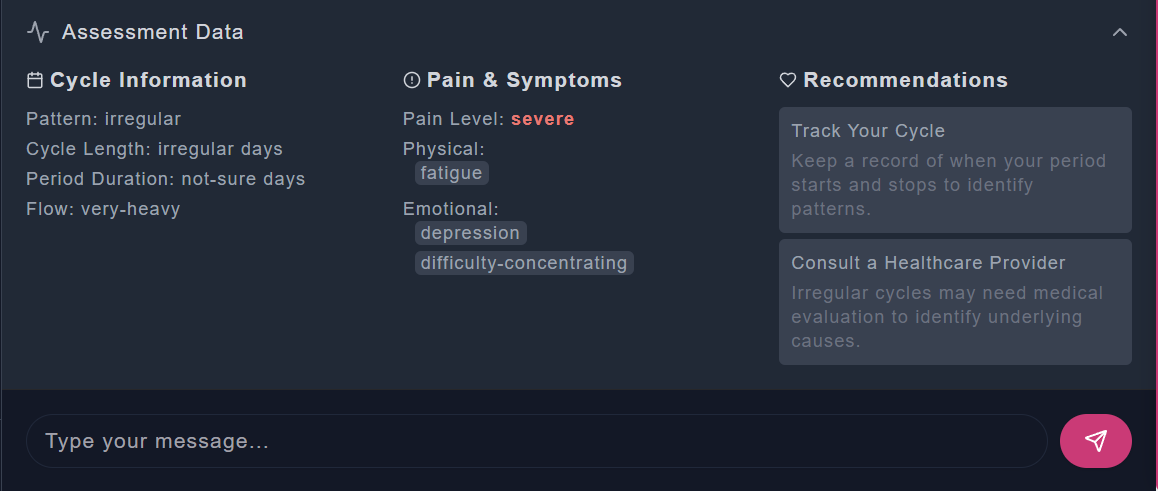Open the Consult a Healthcare Provider card
The height and width of the screenshot is (491, 1158).
point(955,302)
